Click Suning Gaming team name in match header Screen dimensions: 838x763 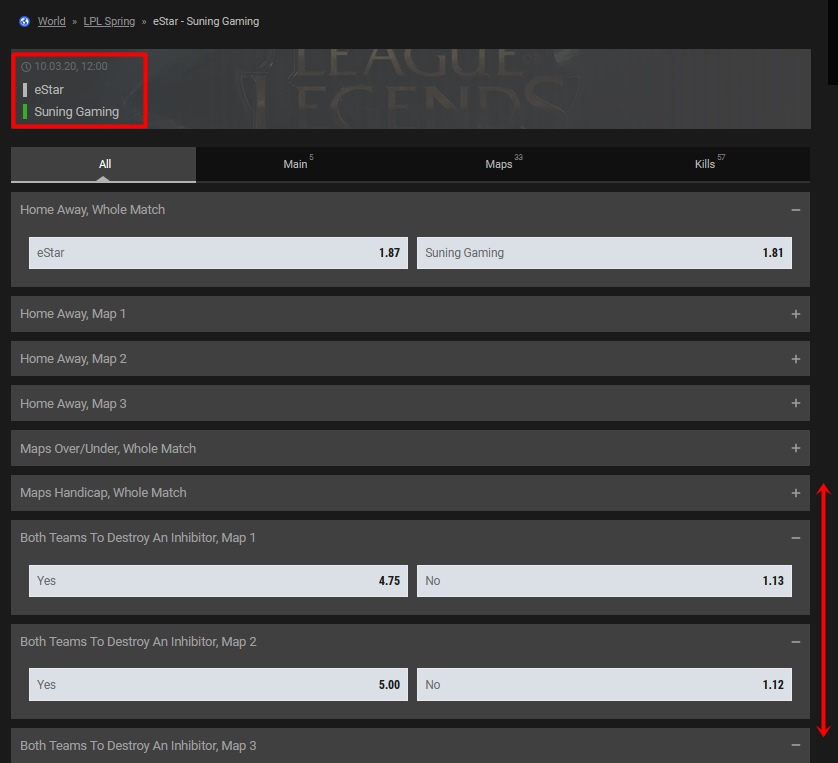coord(76,112)
